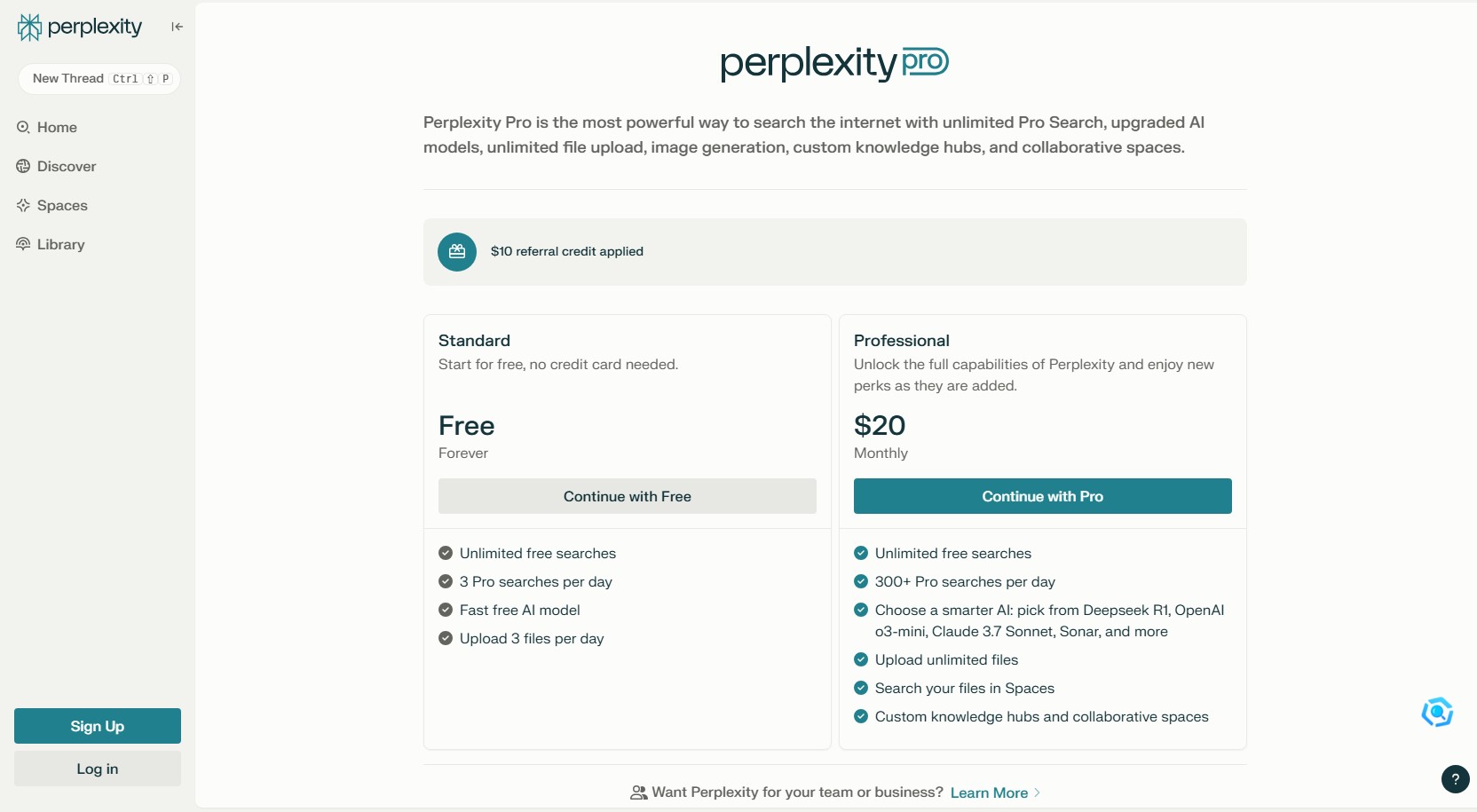Open the help question mark button
1477x812 pixels.
(1455, 779)
